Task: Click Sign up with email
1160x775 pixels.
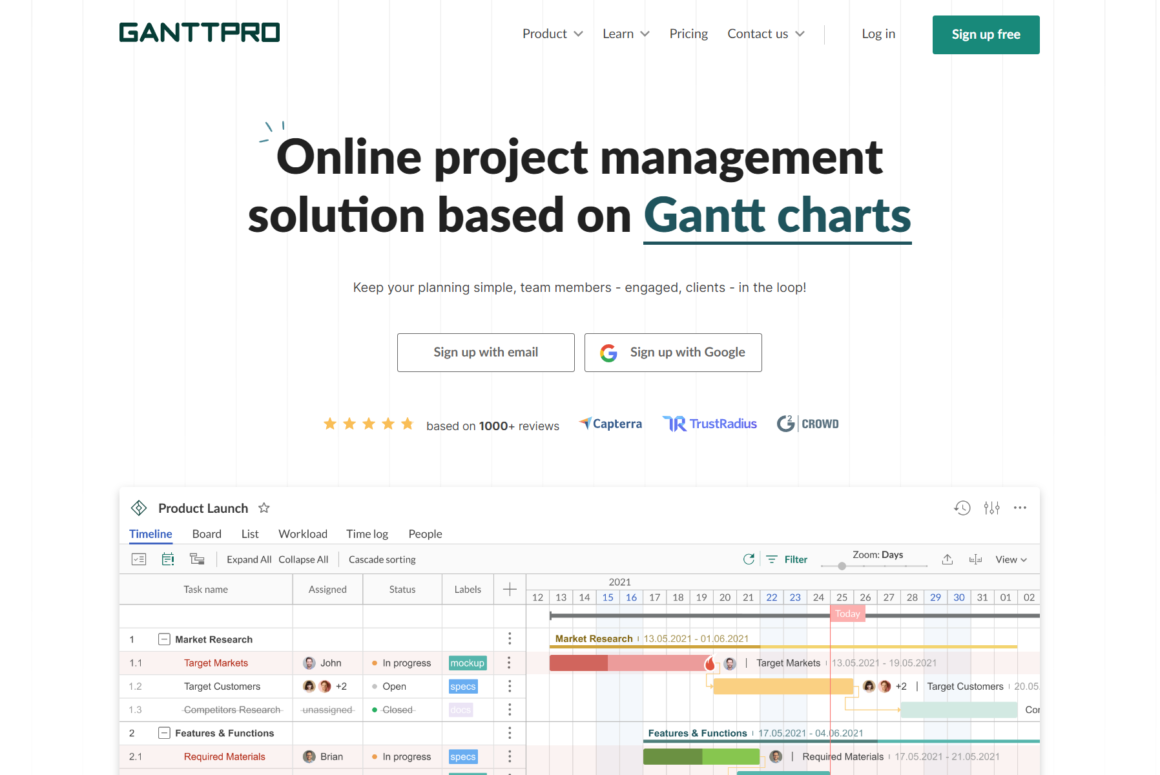Action: (486, 352)
